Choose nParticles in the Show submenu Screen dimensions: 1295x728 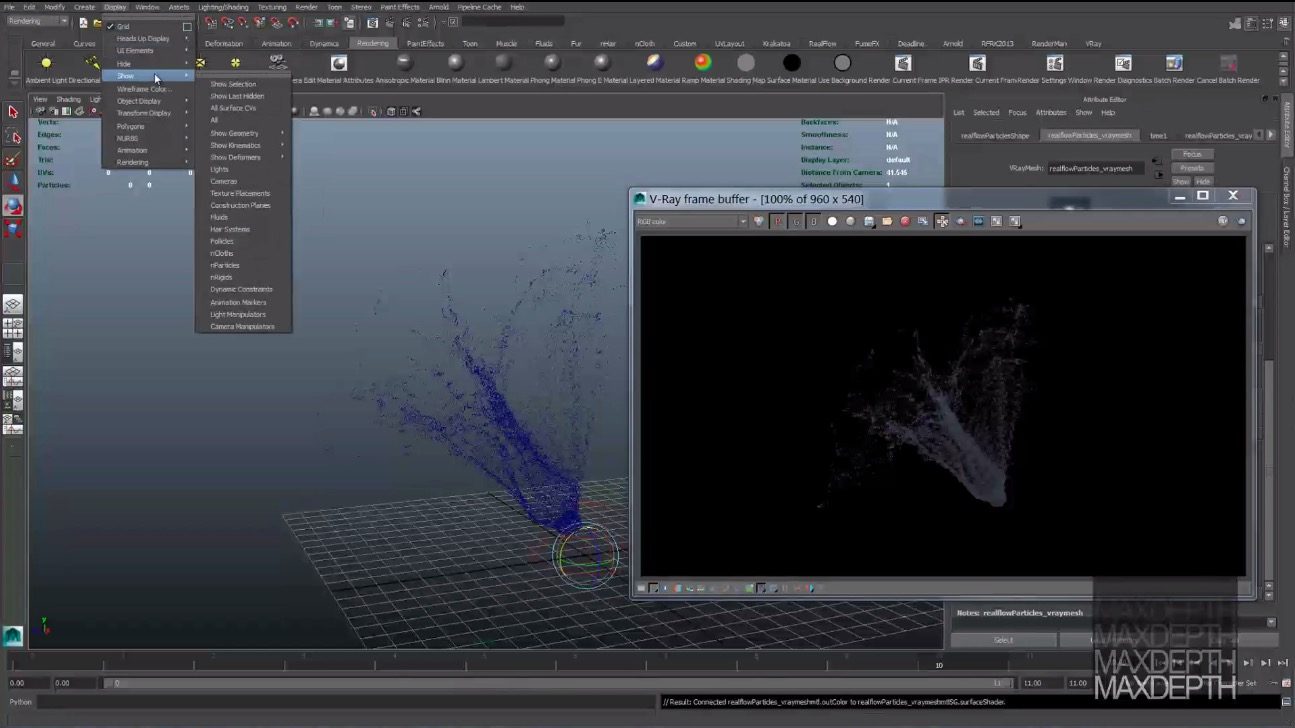[244, 265]
